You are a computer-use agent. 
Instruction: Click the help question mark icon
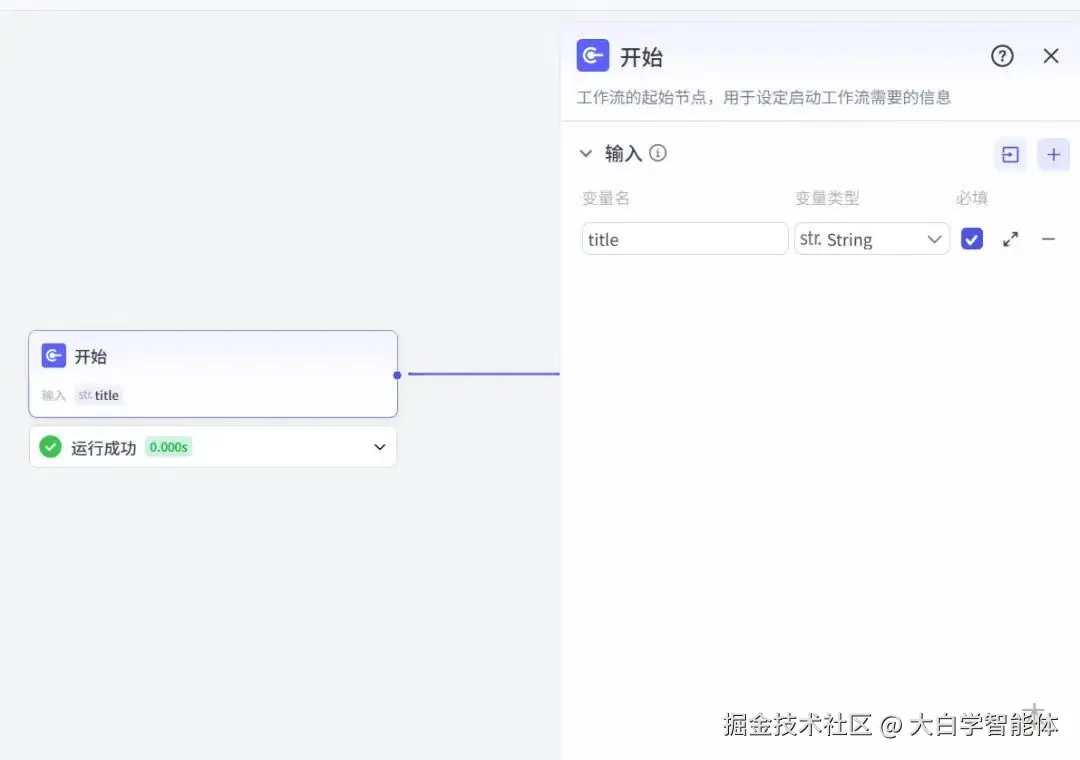pos(1001,56)
